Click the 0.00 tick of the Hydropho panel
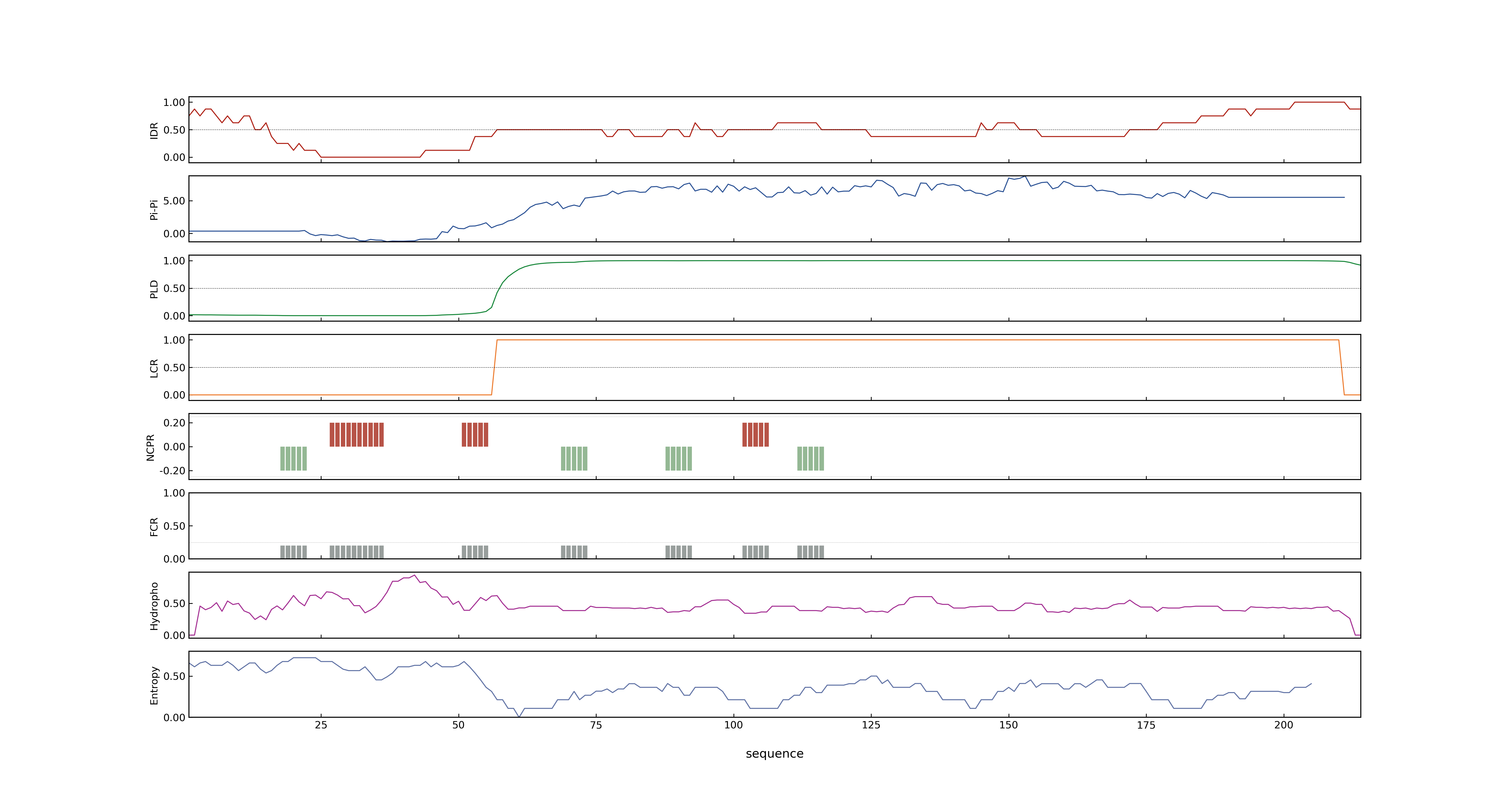1512x806 pixels. 174,635
